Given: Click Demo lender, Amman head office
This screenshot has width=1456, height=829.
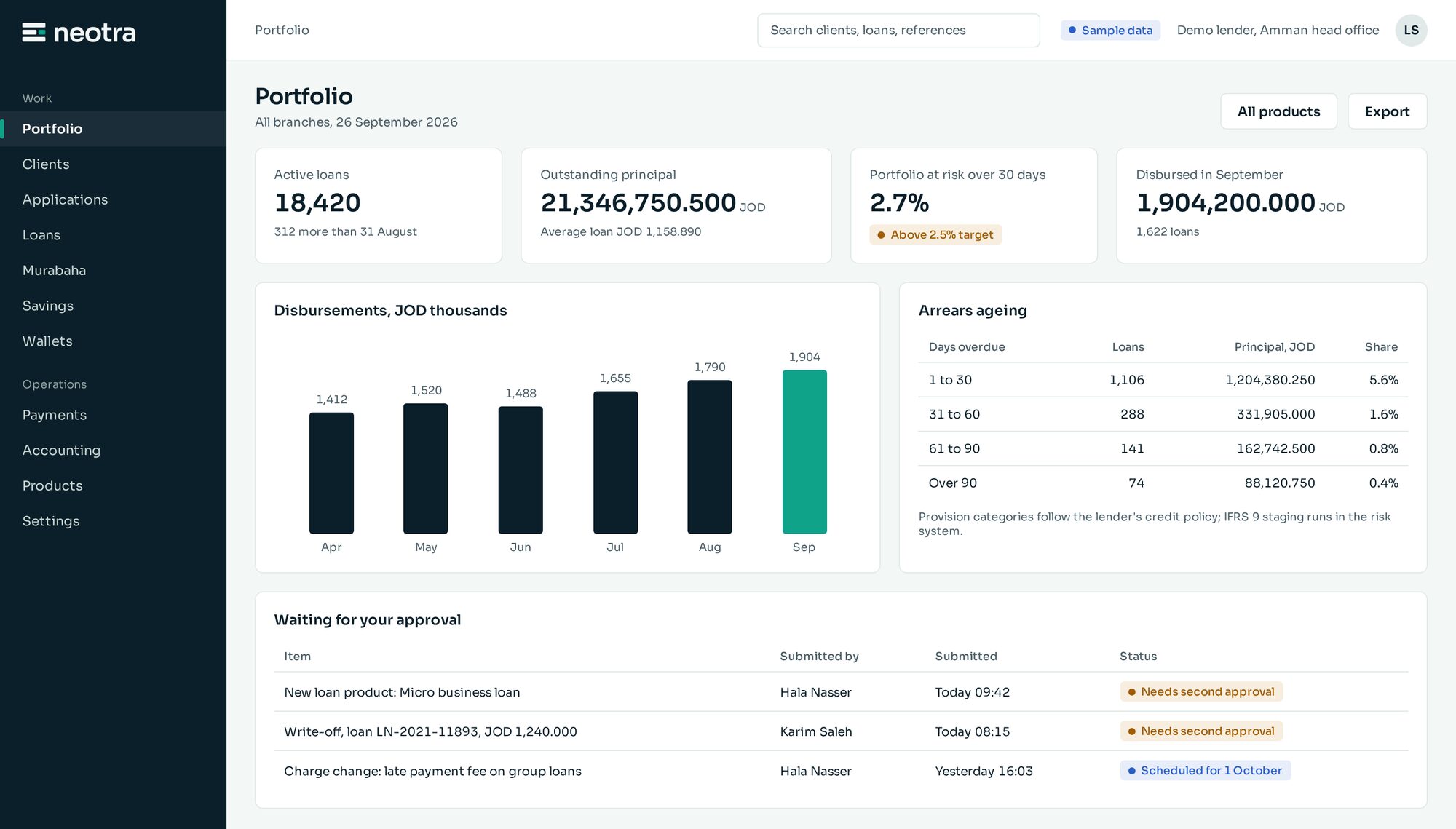Looking at the screenshot, I should point(1278,30).
